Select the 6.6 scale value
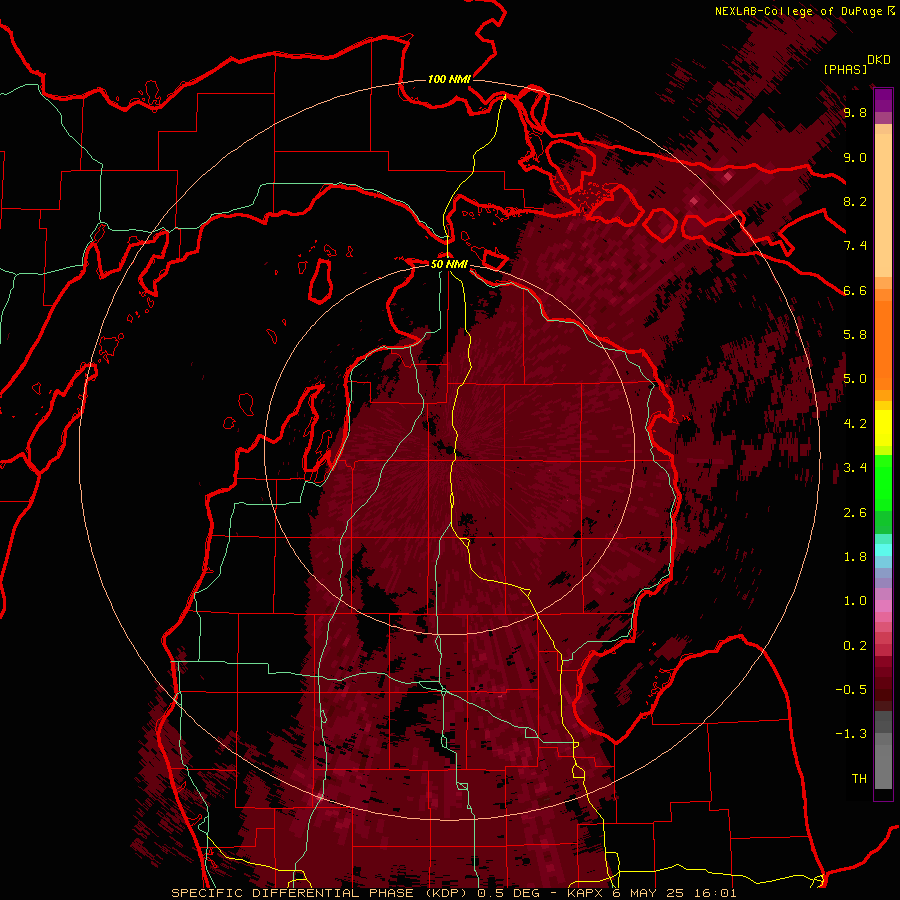Screen dimensions: 900x900 point(855,290)
